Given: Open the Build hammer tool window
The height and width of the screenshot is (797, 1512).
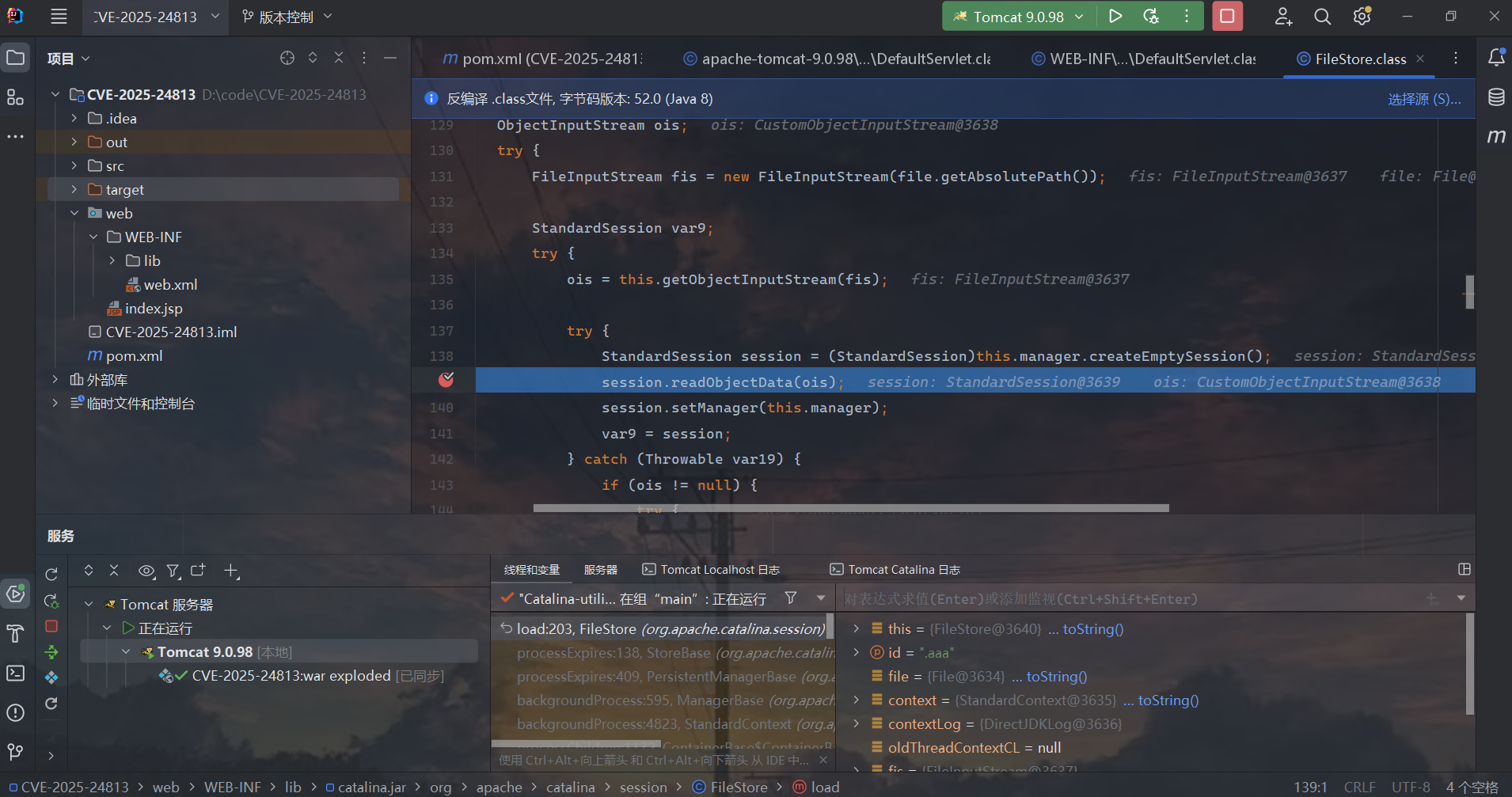Looking at the screenshot, I should coord(15,633).
